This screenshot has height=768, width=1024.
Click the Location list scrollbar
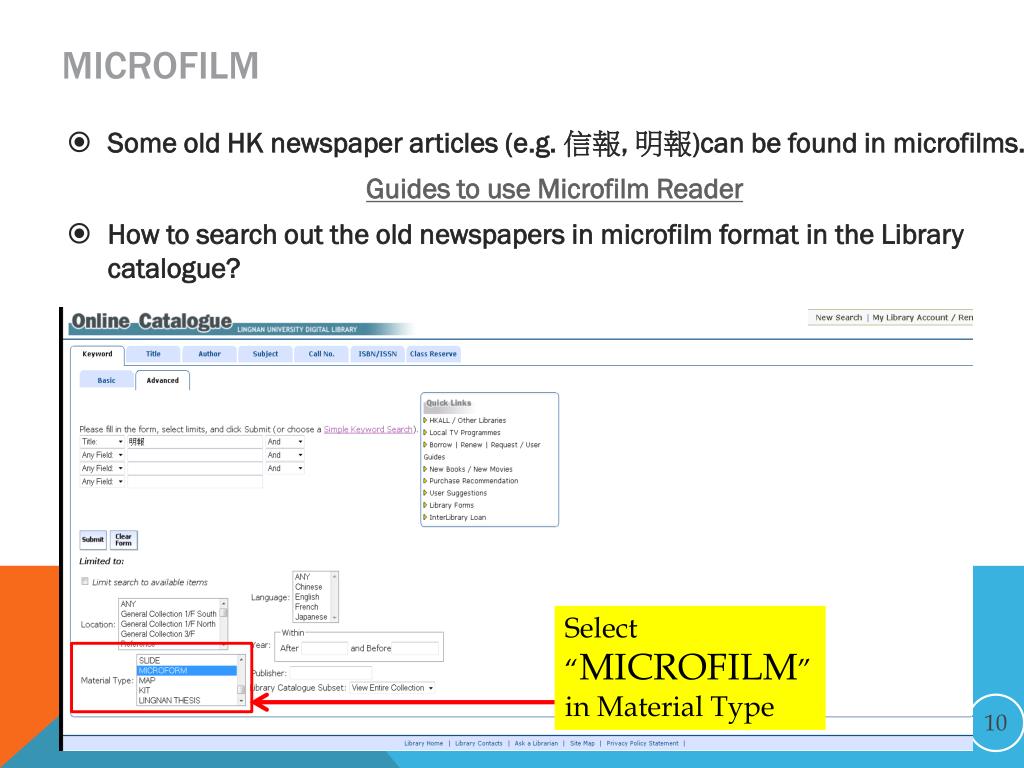(x=224, y=624)
